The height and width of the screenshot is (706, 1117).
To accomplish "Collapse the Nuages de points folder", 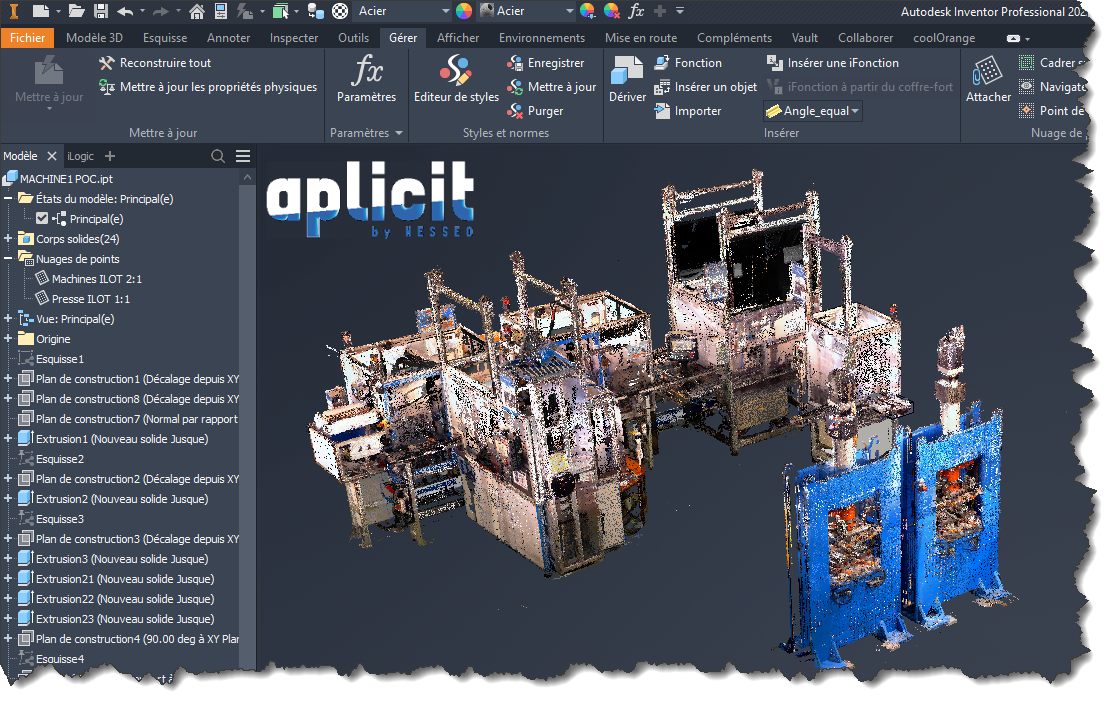I will pos(8,259).
